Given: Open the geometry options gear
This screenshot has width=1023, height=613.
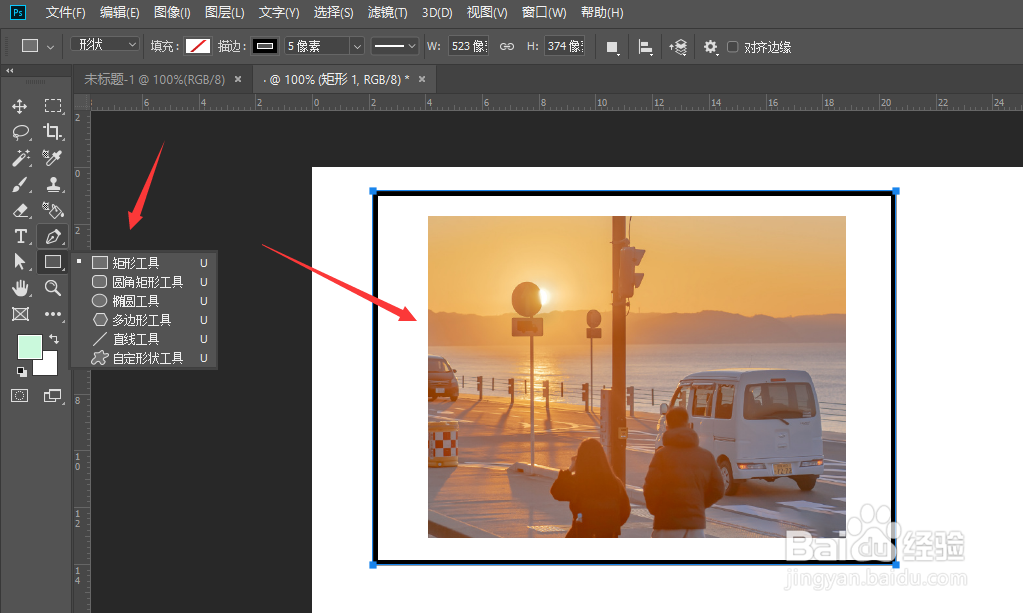Looking at the screenshot, I should tap(710, 47).
